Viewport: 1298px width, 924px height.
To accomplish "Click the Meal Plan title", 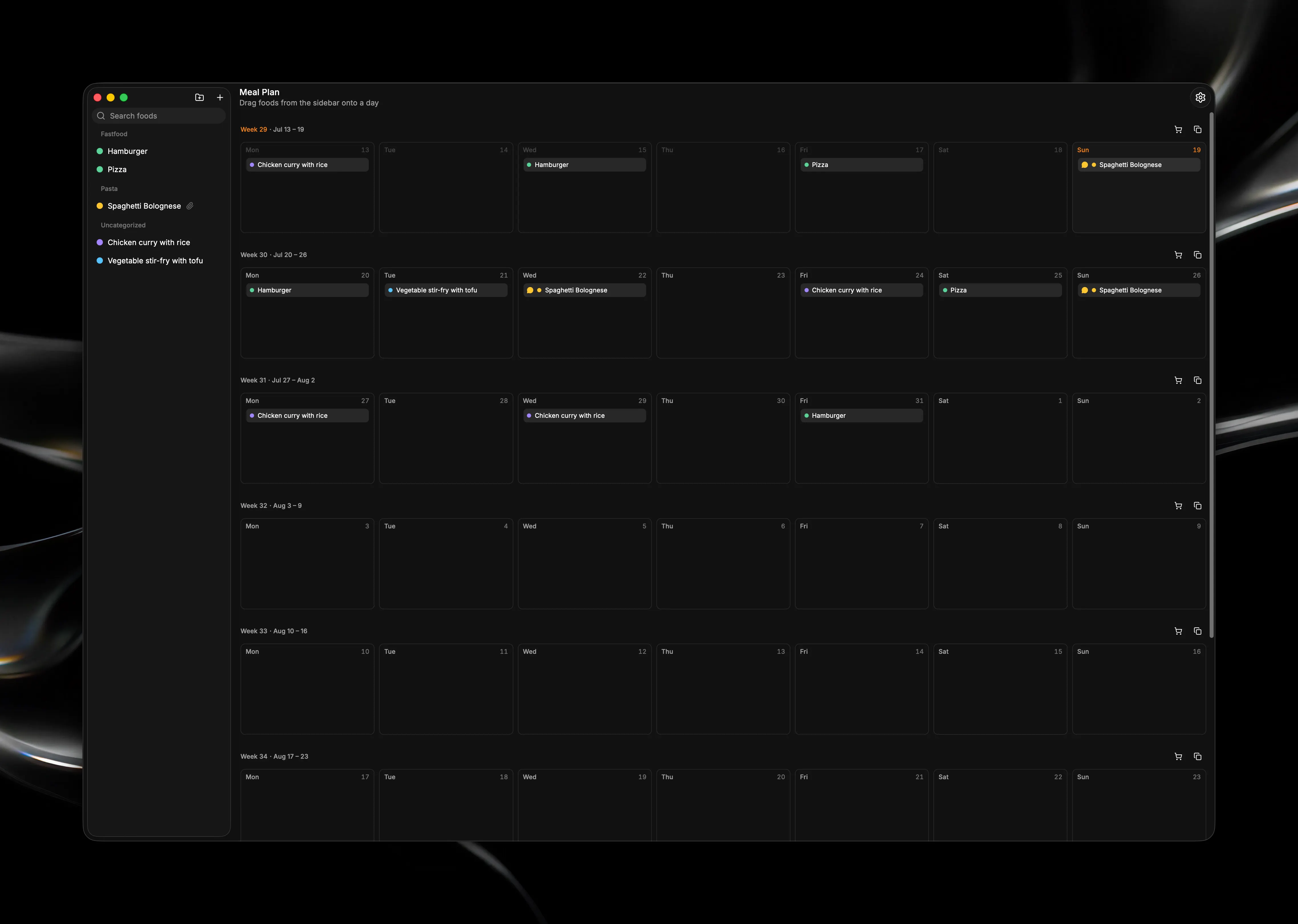I will [x=259, y=92].
